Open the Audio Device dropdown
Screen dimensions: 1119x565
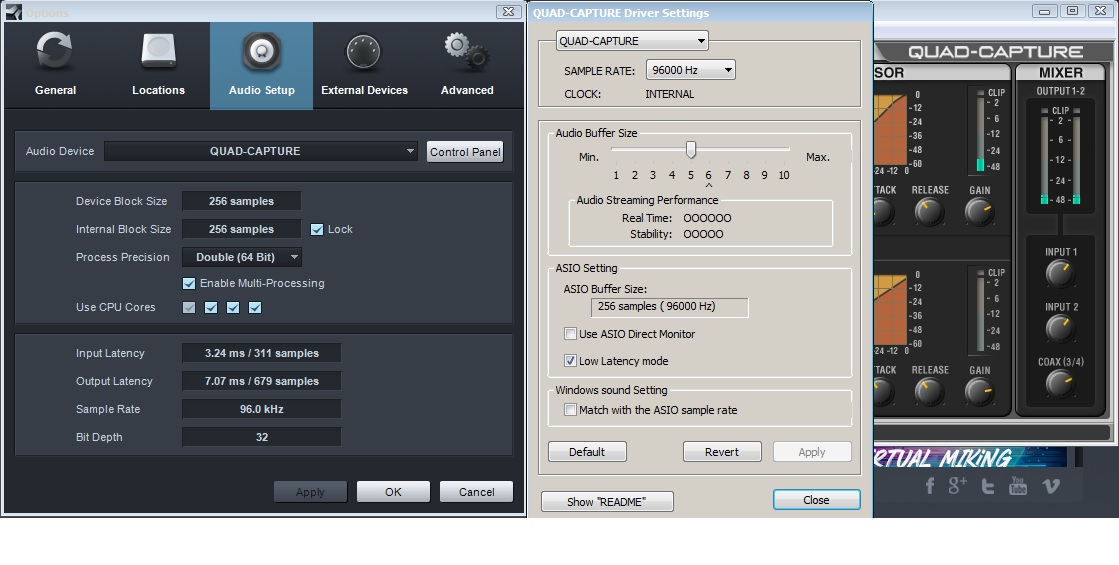point(260,151)
